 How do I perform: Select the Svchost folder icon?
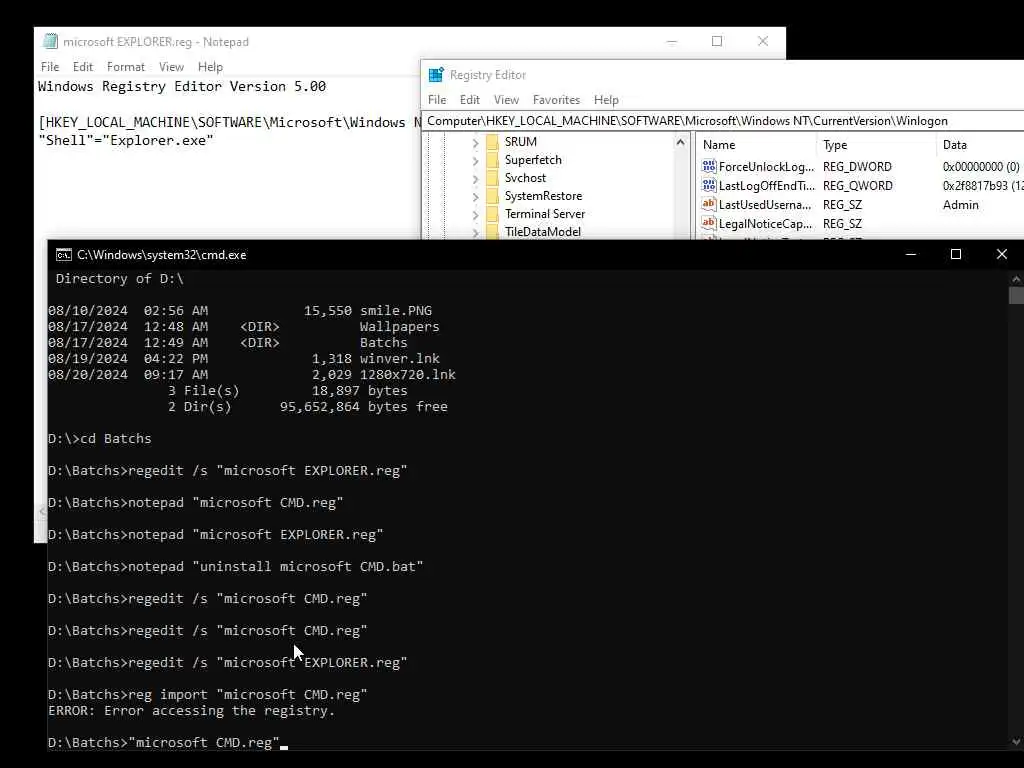492,178
